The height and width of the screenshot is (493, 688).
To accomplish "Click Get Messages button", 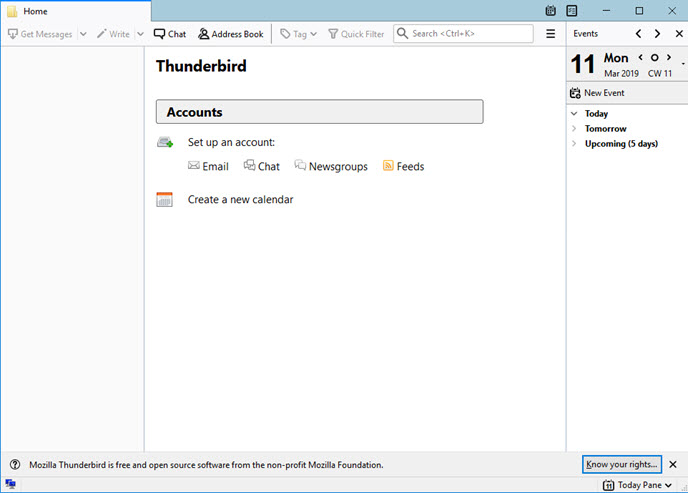I will point(40,34).
